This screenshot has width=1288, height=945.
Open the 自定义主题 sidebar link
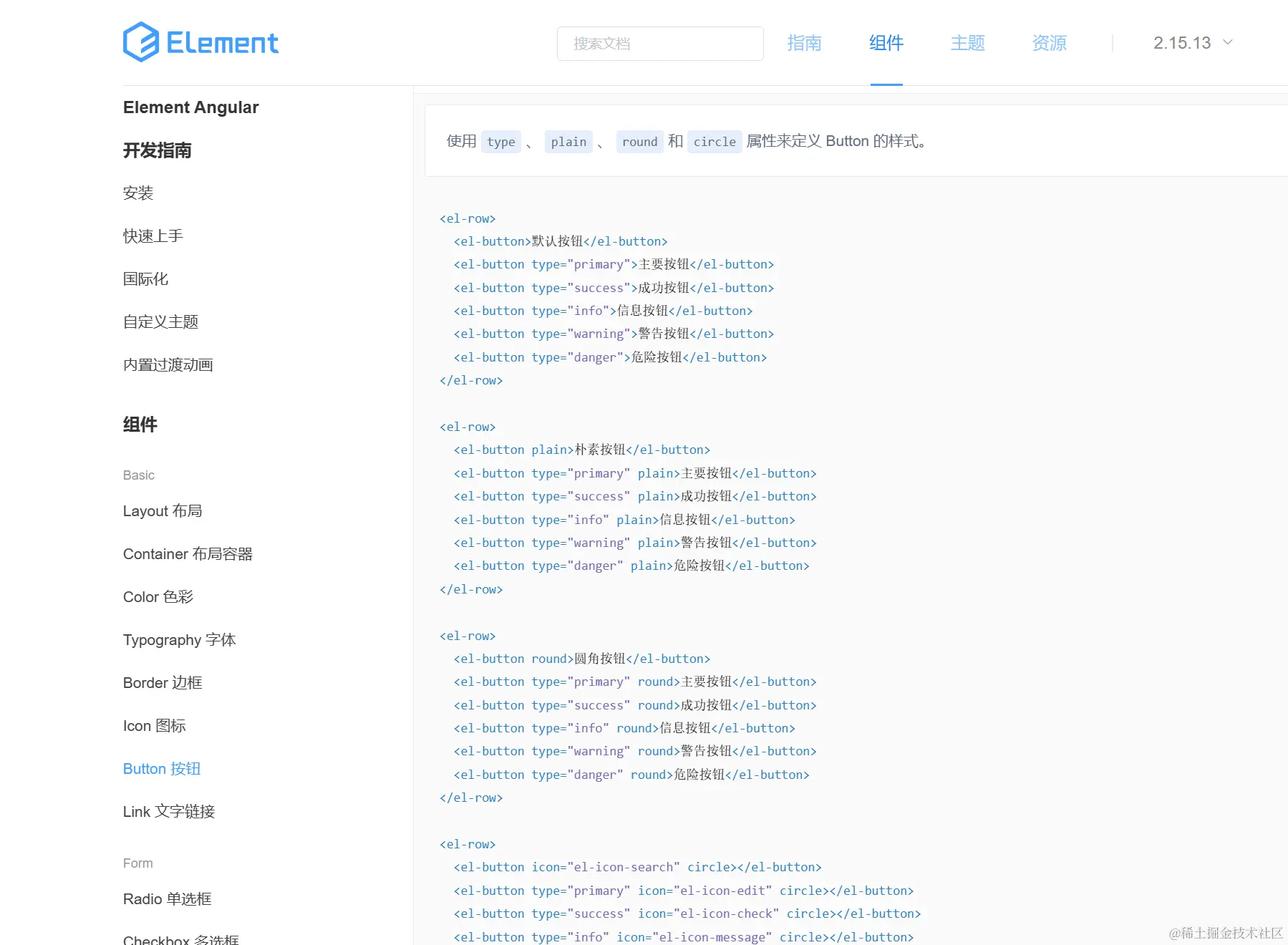click(160, 322)
